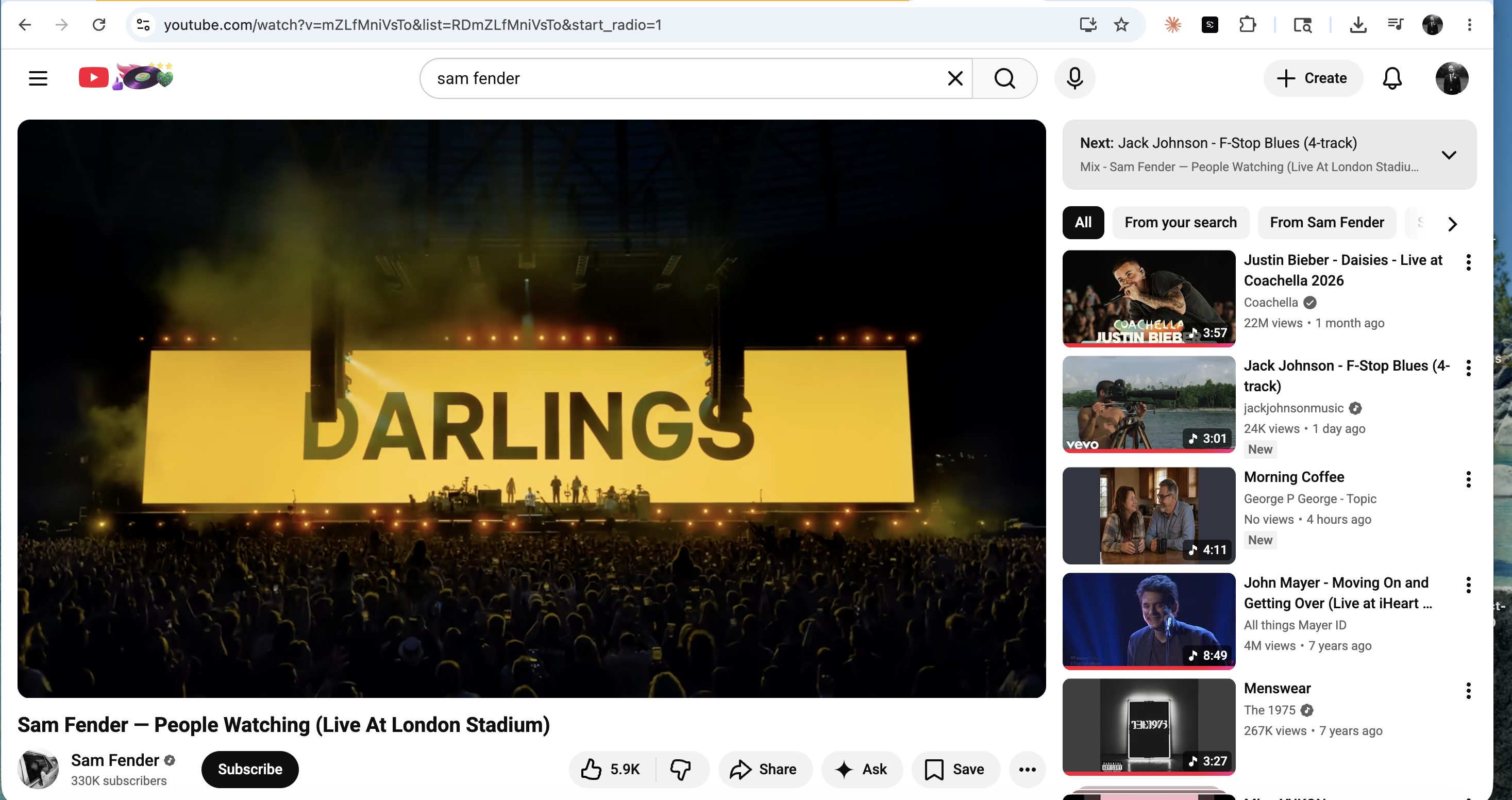Viewport: 1512px width, 800px height.
Task: Visit All things Mayer ID channel
Action: pos(1295,625)
